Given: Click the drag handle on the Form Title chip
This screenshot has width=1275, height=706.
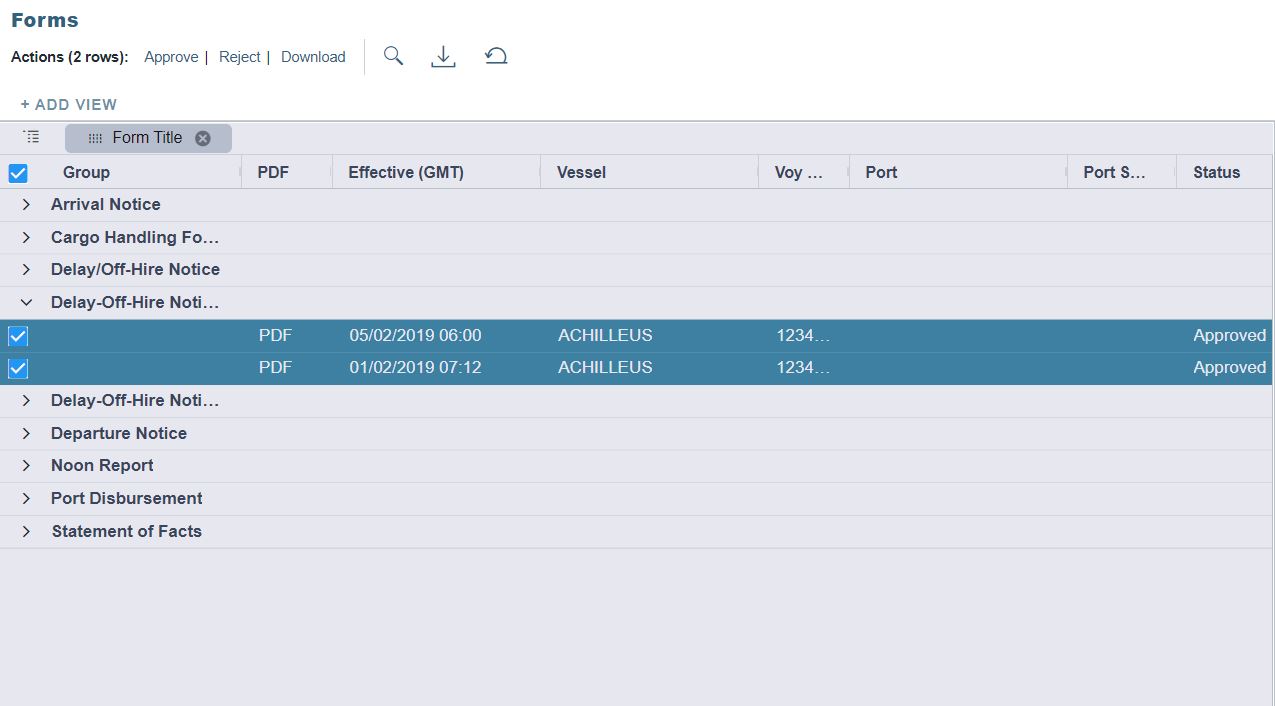Looking at the screenshot, I should pos(95,137).
